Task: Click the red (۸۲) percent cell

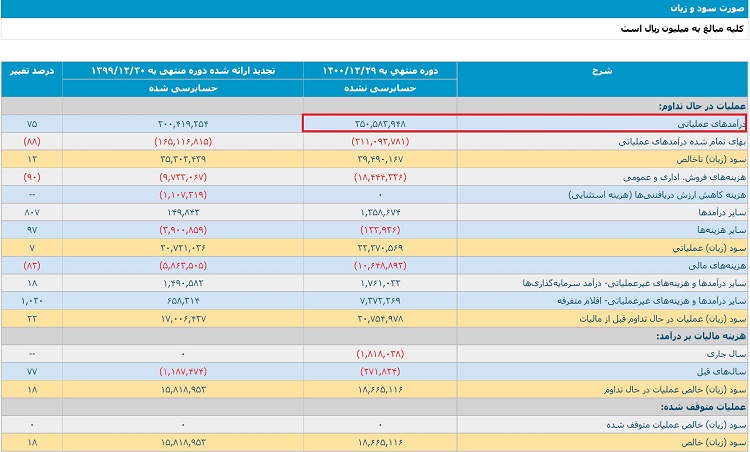Action: coord(32,265)
